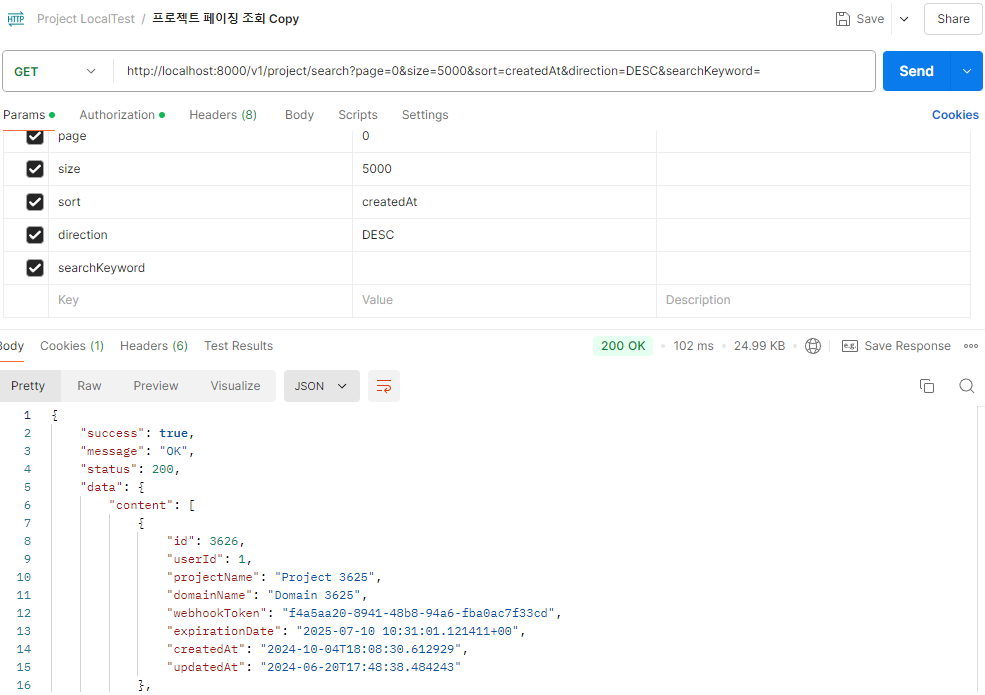This screenshot has width=985, height=695.
Task: Open the Test Results tab
Action: (238, 346)
